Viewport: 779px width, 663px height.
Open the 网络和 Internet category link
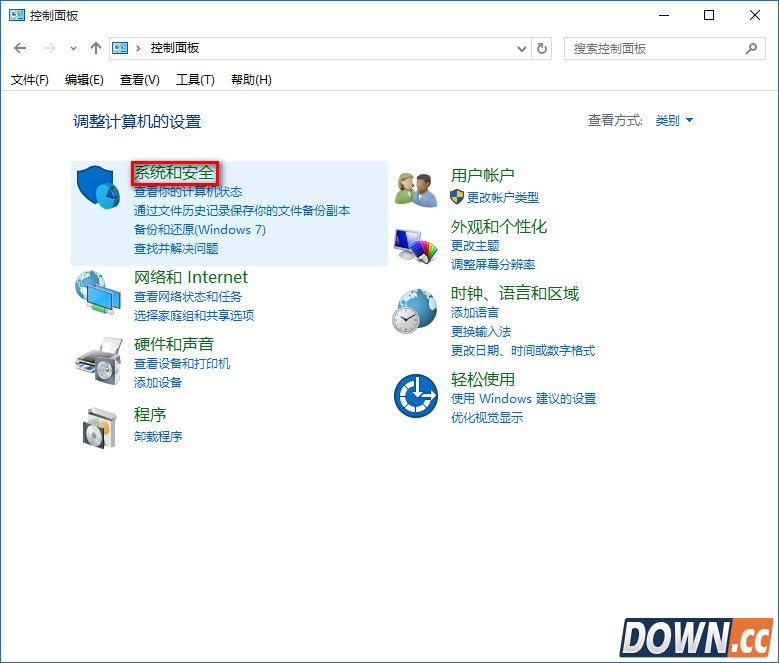click(x=191, y=277)
